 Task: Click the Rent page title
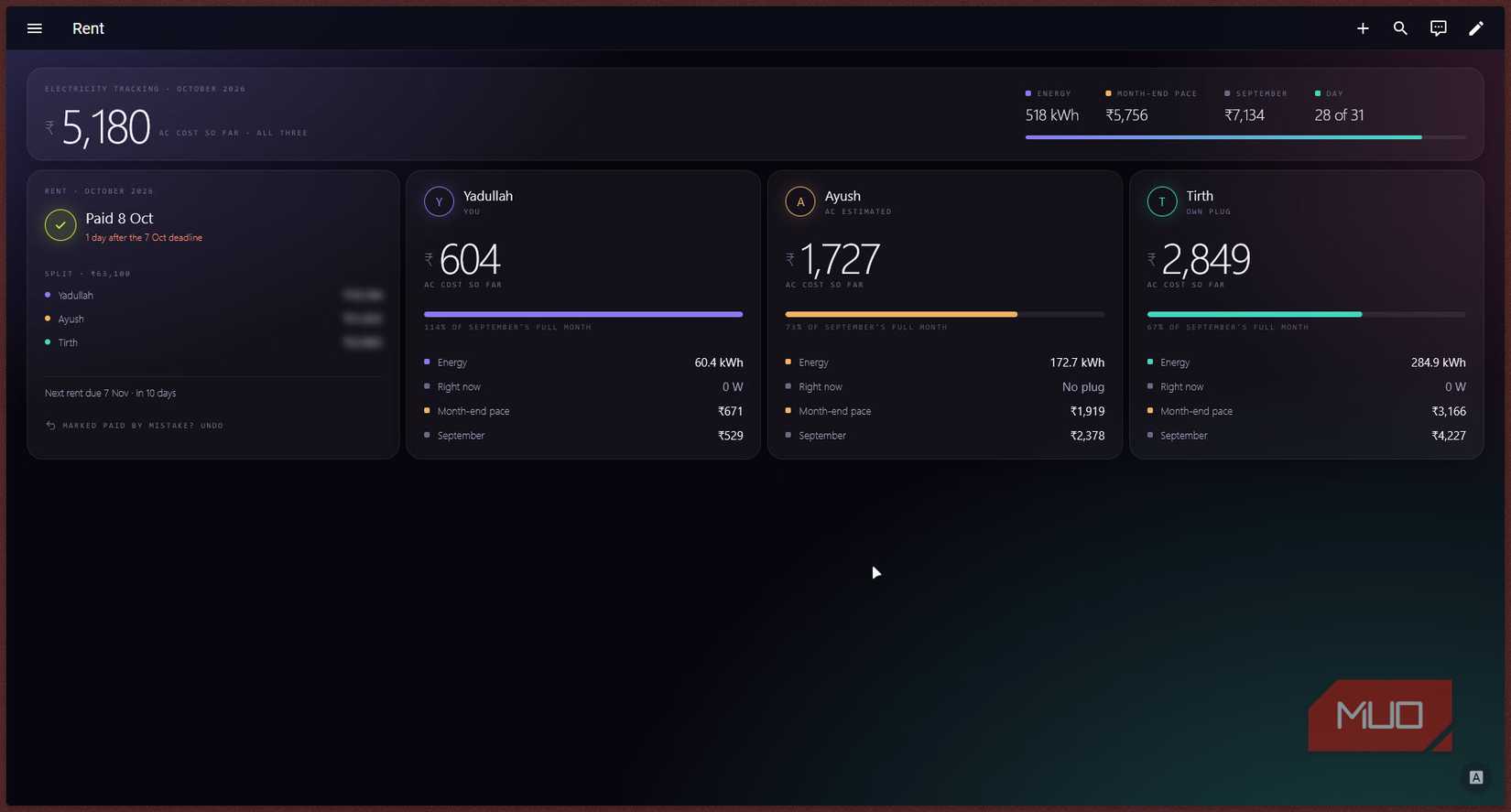(x=88, y=28)
